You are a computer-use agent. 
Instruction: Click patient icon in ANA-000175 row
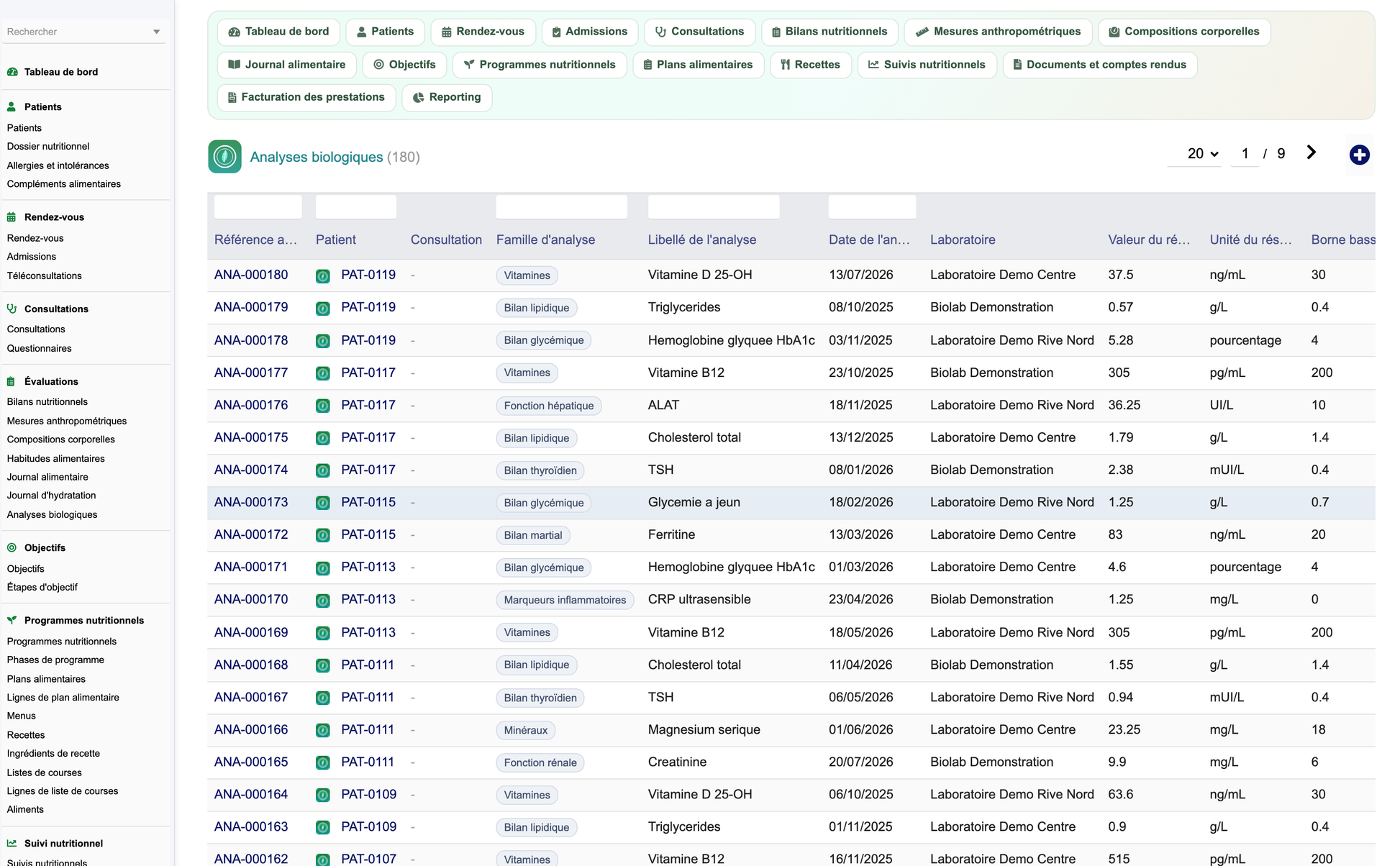323,438
